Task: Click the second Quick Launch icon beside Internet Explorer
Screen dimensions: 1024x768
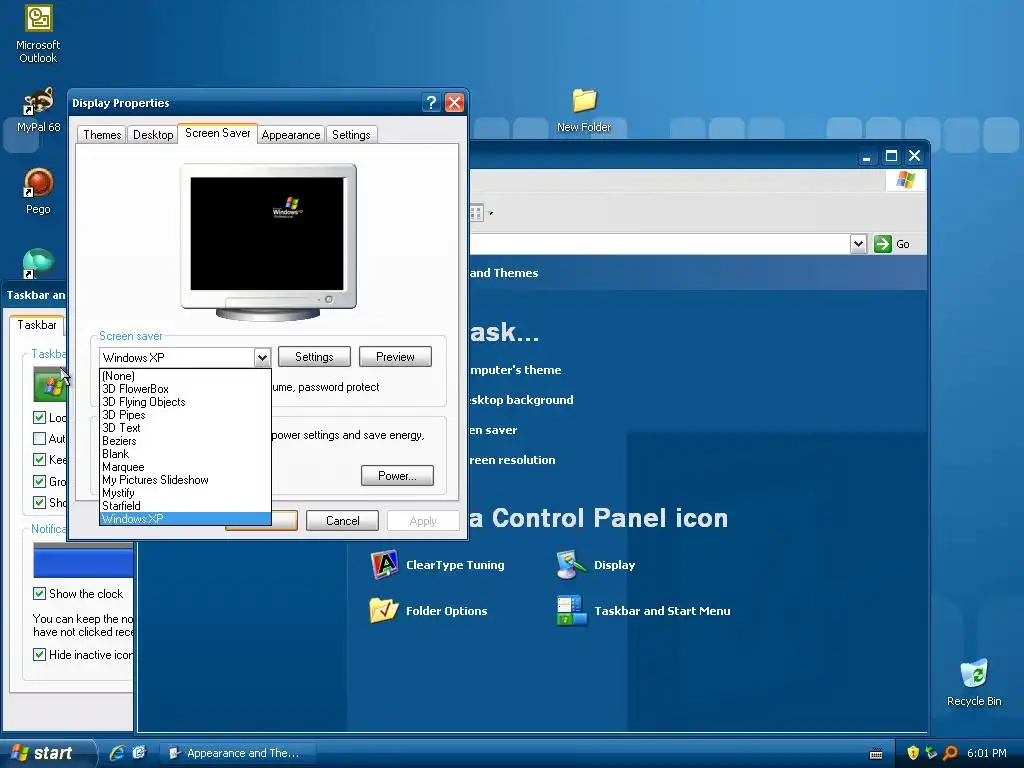Action: click(x=139, y=753)
